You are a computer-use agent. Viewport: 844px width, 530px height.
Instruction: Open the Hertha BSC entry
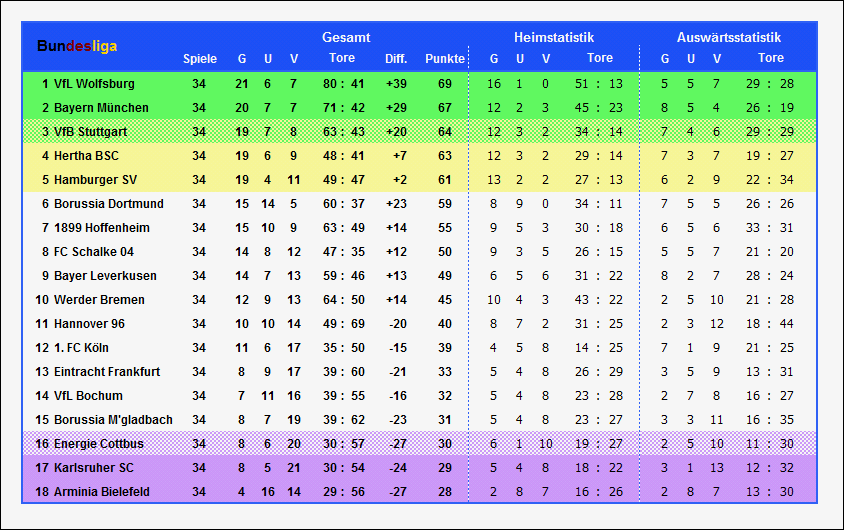click(x=86, y=156)
